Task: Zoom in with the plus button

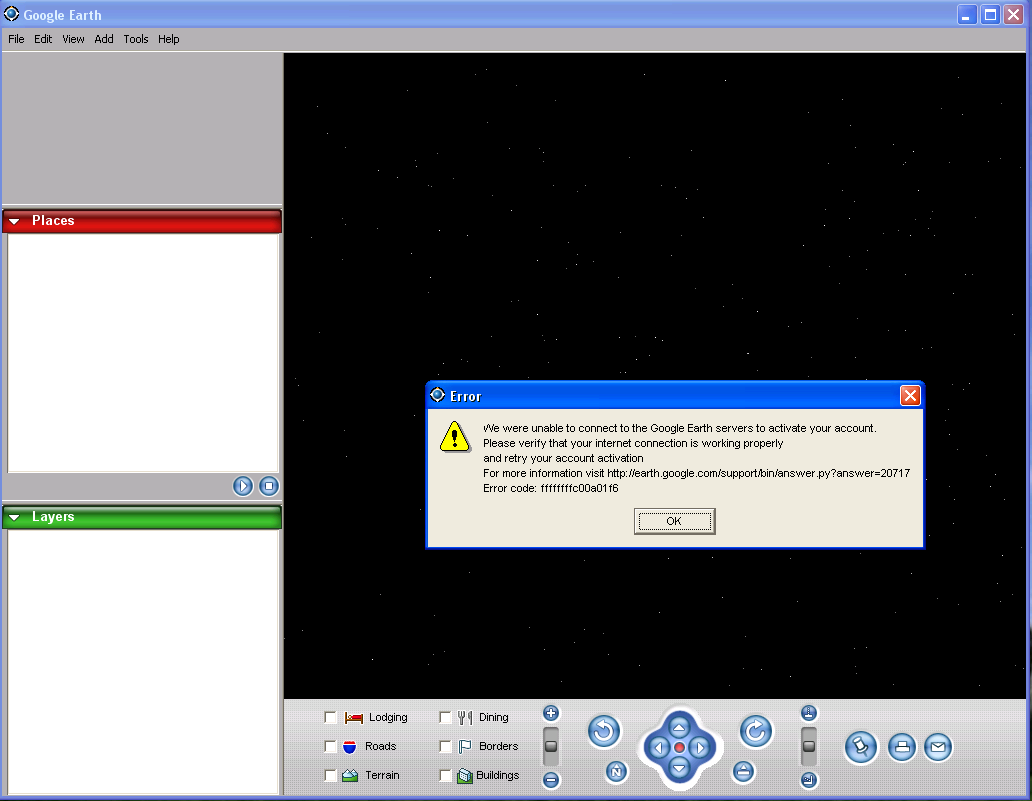Action: point(551,713)
